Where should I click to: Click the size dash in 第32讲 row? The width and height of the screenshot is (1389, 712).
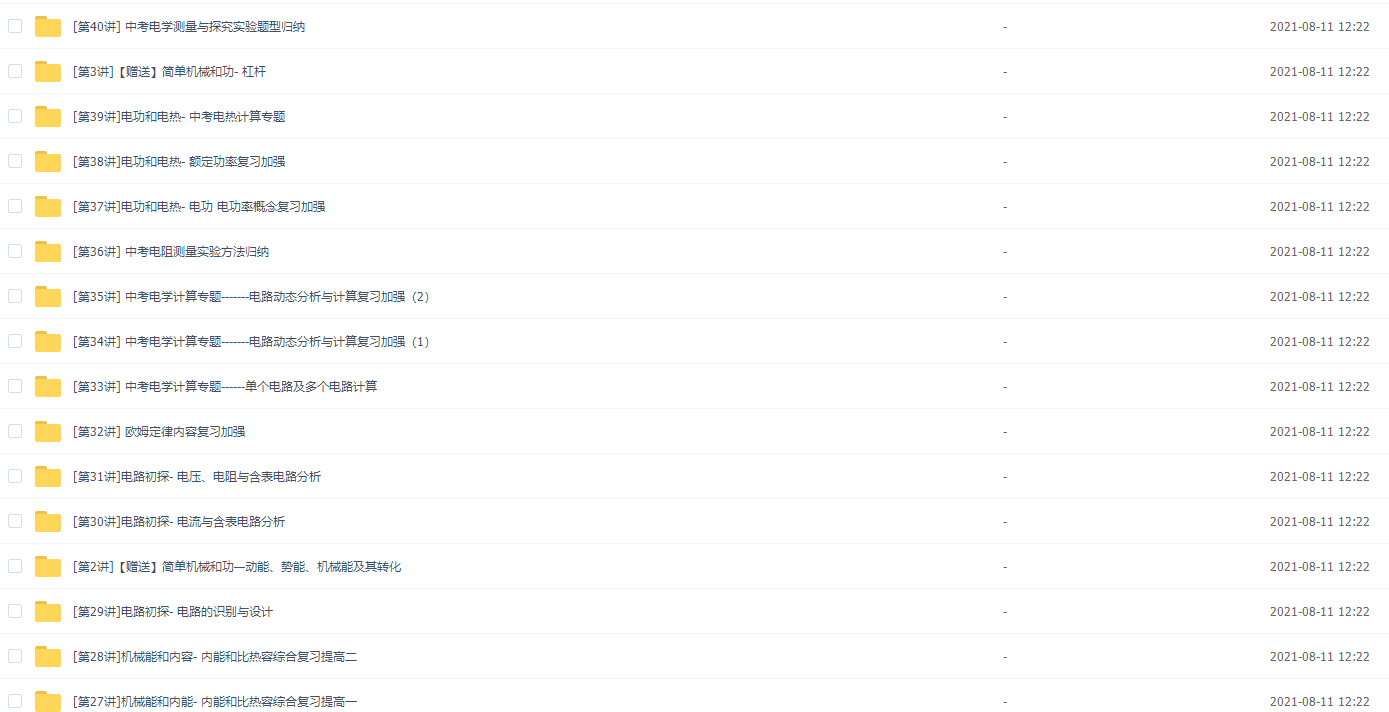pyautogui.click(x=1005, y=432)
